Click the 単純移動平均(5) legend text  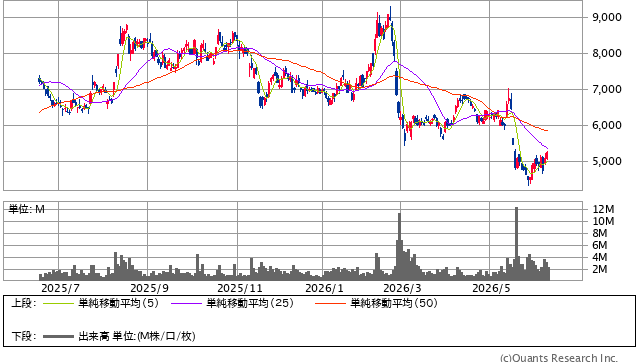point(118,303)
